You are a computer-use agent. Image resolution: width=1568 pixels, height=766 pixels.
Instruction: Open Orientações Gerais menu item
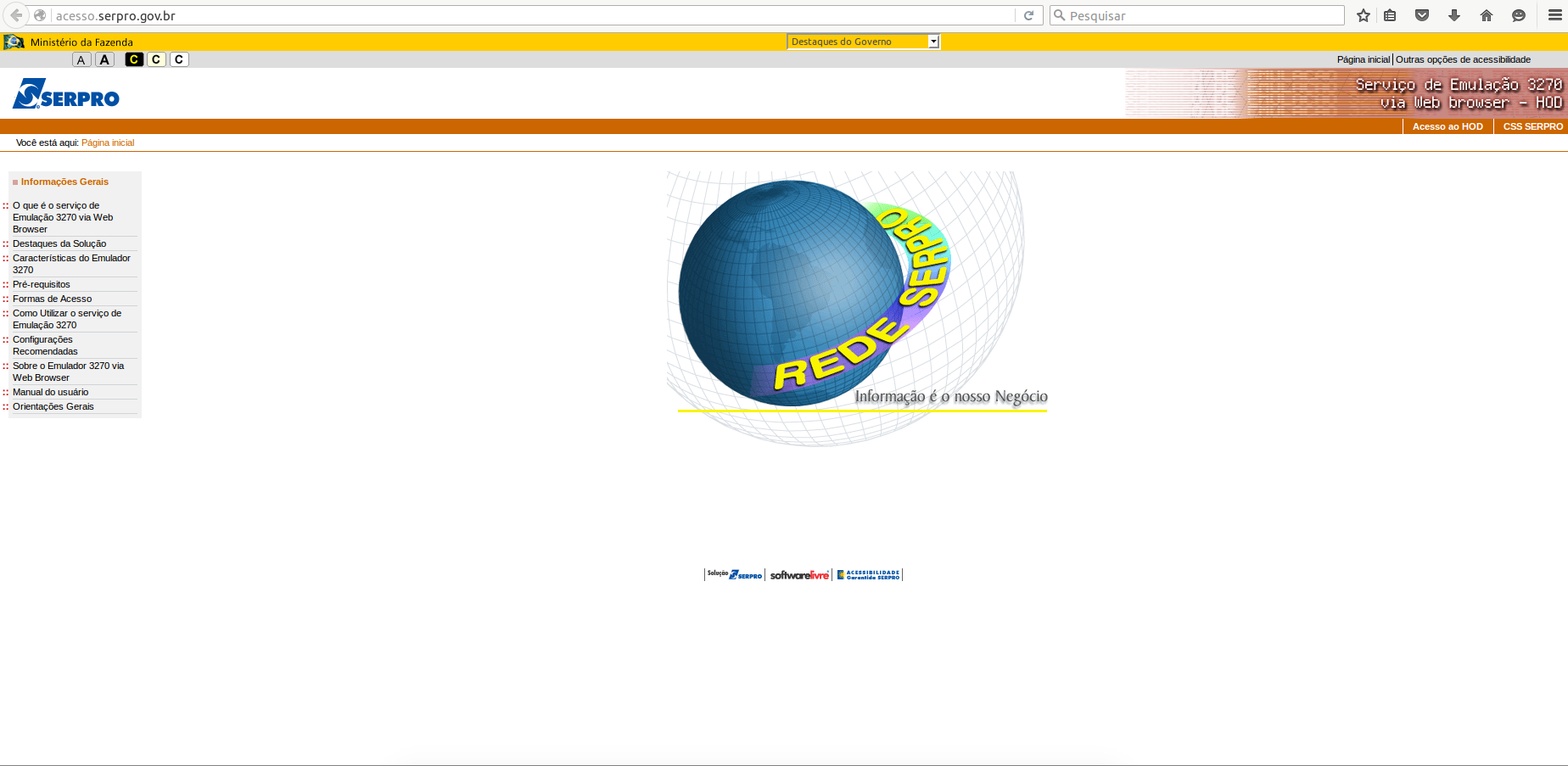53,406
